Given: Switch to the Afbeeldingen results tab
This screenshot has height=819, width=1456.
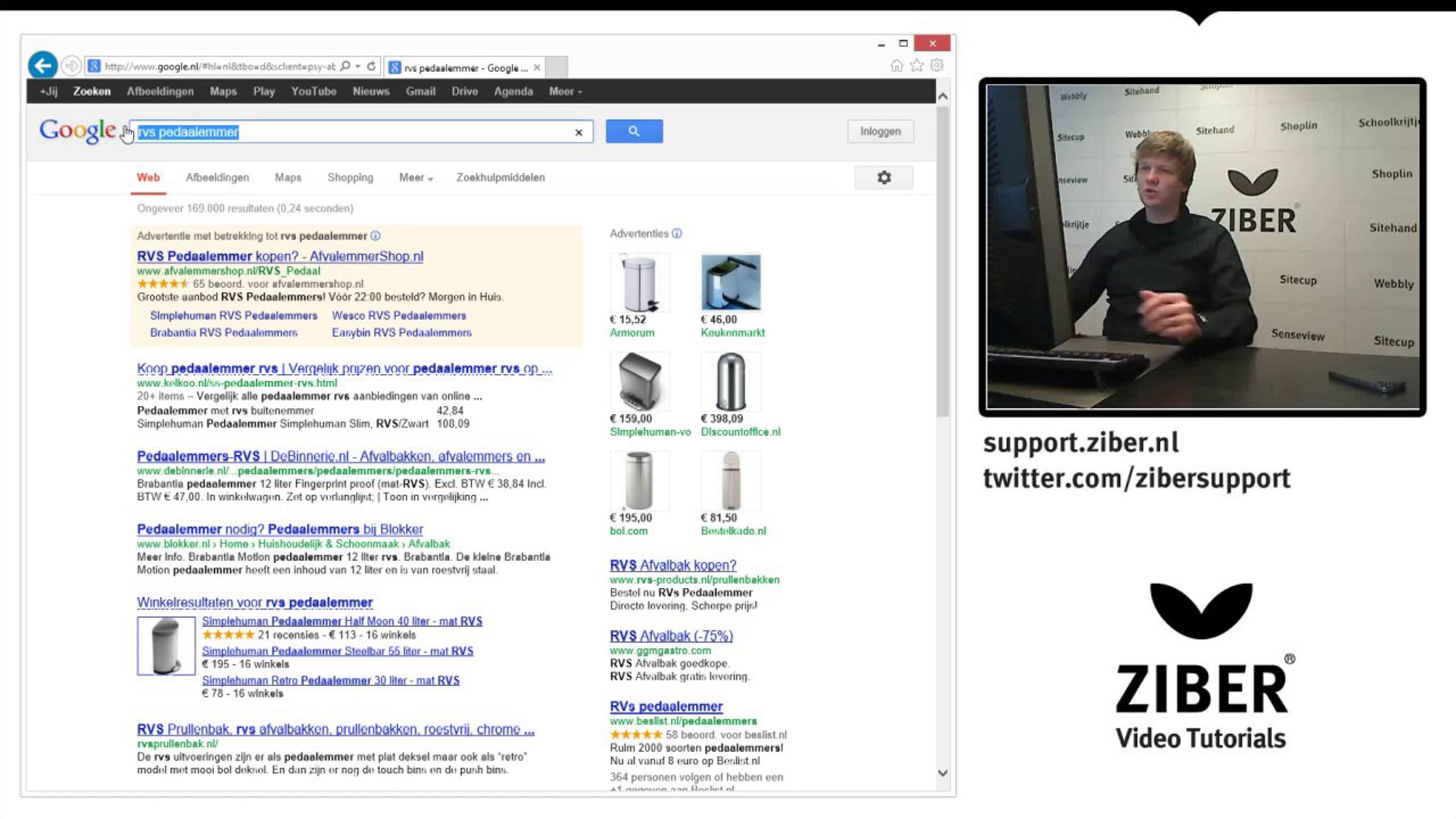Looking at the screenshot, I should click(x=217, y=178).
